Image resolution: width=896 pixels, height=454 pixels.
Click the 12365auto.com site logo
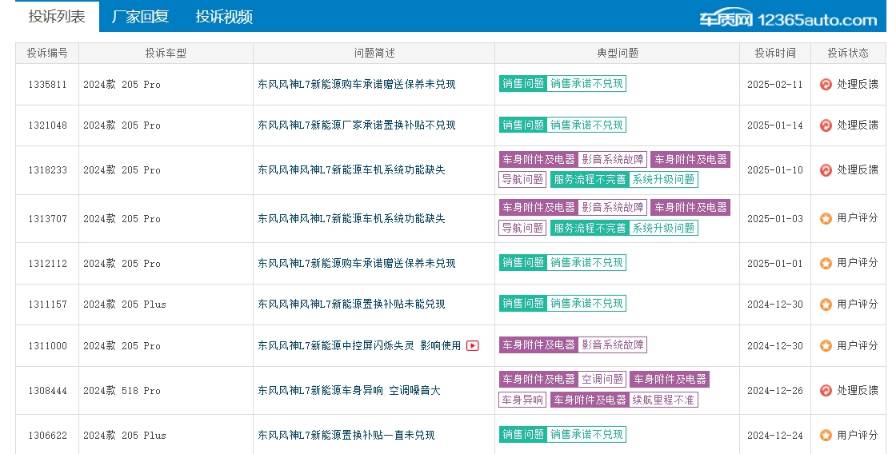(x=789, y=19)
